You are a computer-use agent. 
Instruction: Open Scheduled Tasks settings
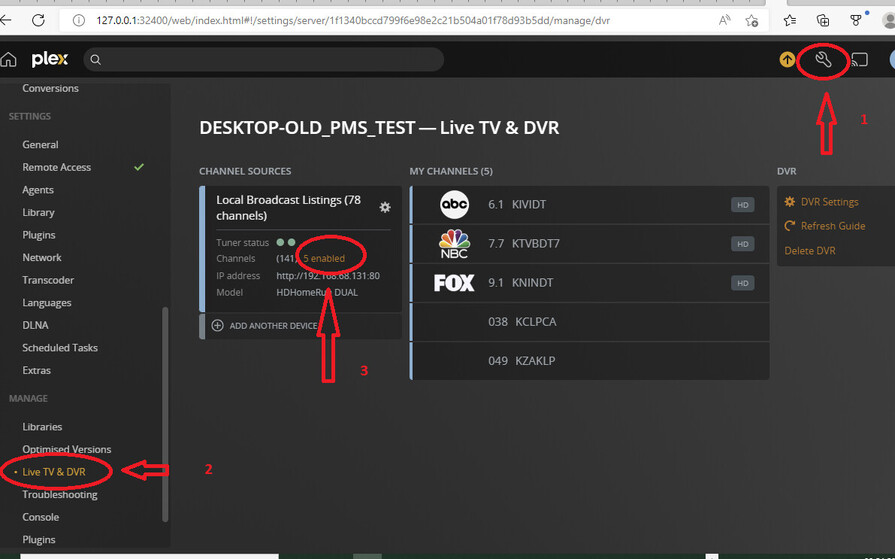(x=60, y=348)
